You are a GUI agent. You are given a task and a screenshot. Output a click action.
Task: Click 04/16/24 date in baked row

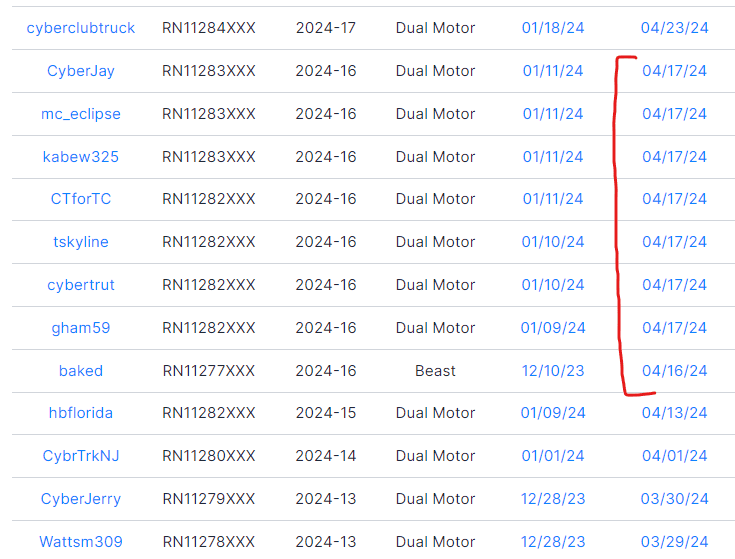[675, 371]
